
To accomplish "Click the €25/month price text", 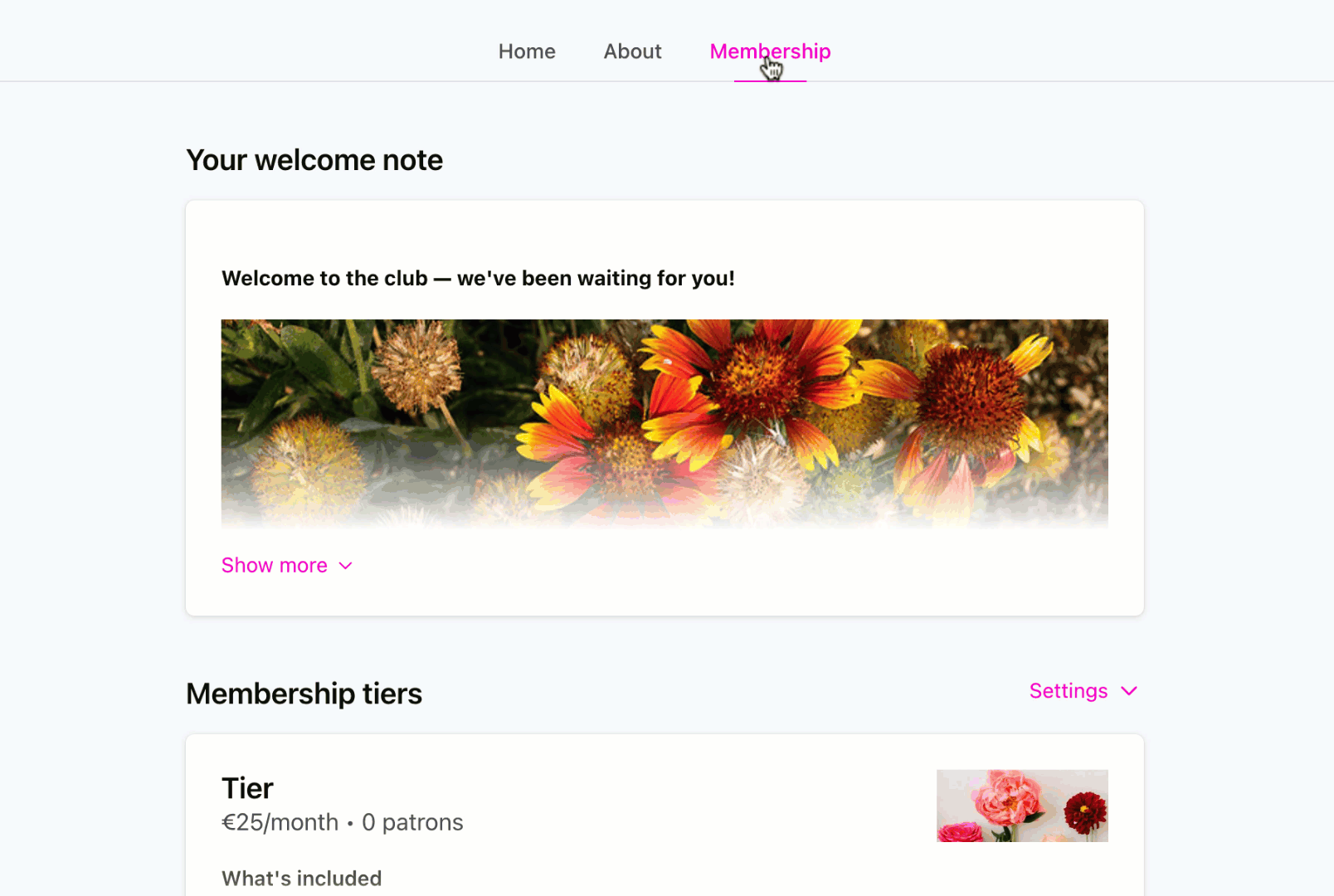I will 280,822.
